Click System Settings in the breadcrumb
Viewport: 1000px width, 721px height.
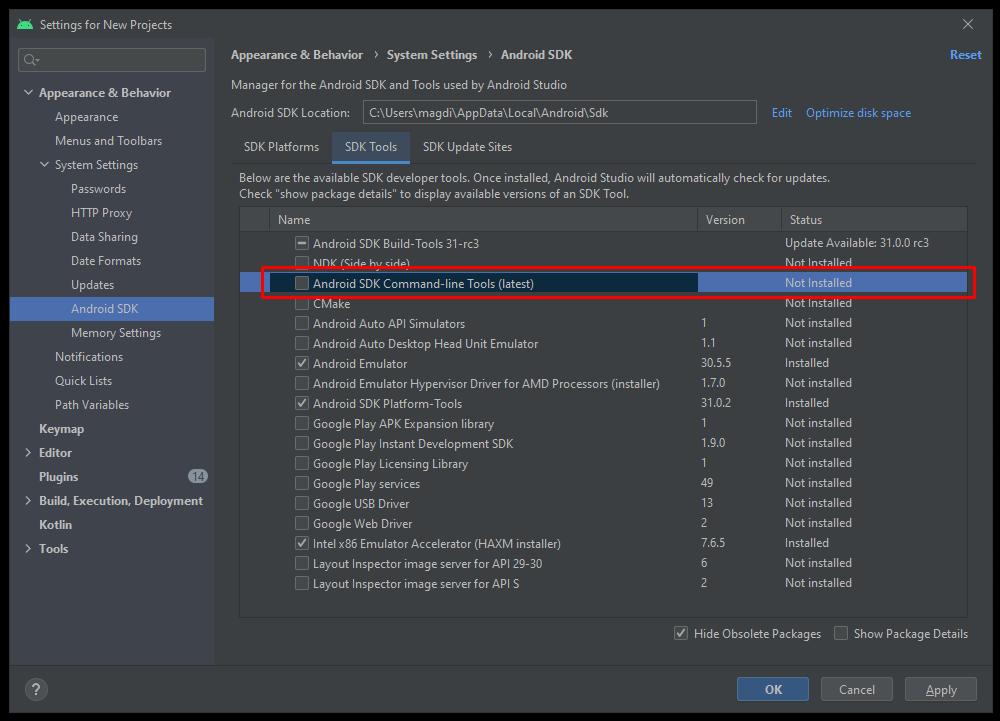pos(432,55)
